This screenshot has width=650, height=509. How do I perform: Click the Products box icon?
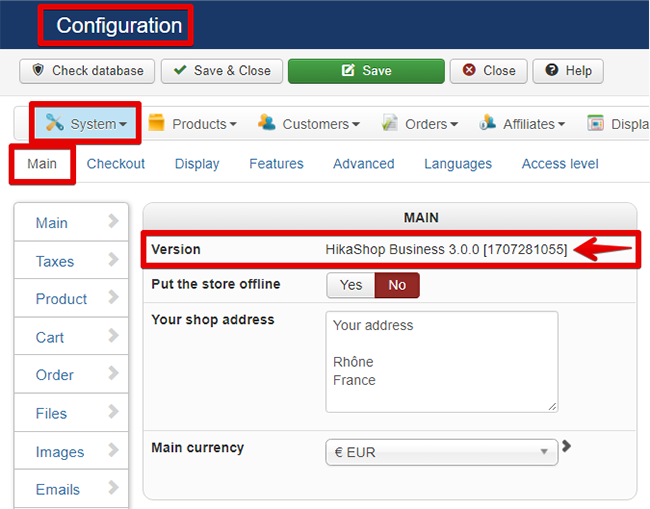(x=157, y=122)
